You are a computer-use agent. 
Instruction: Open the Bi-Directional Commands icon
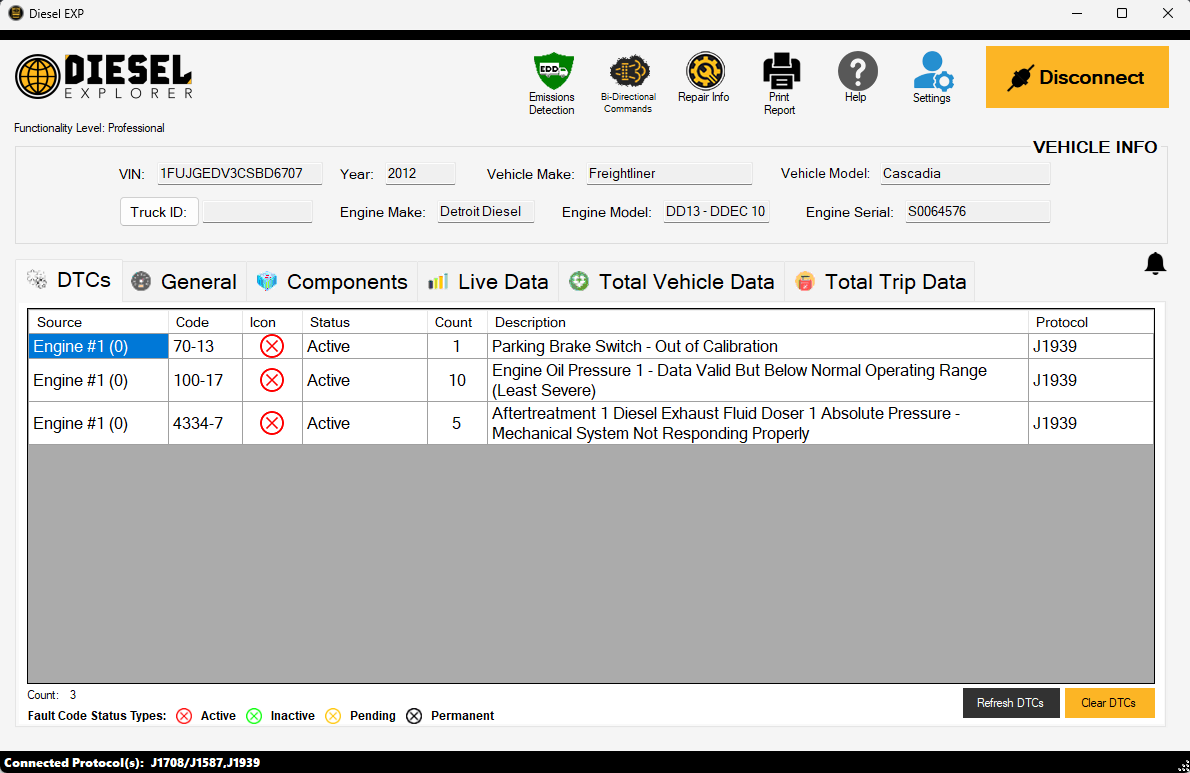point(628,72)
